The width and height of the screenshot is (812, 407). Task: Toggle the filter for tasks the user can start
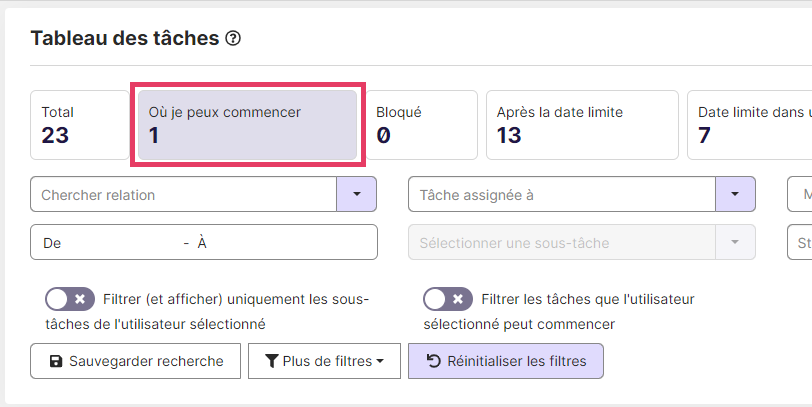point(448,299)
